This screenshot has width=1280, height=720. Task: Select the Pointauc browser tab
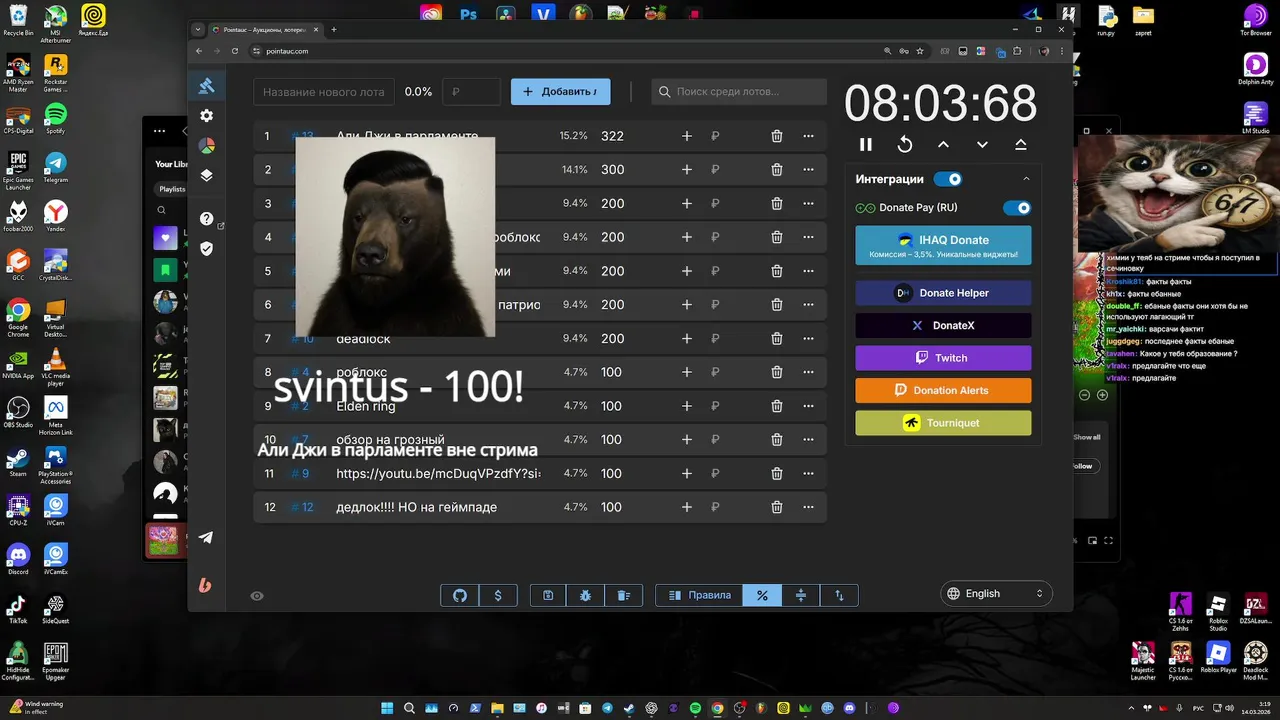click(x=265, y=29)
